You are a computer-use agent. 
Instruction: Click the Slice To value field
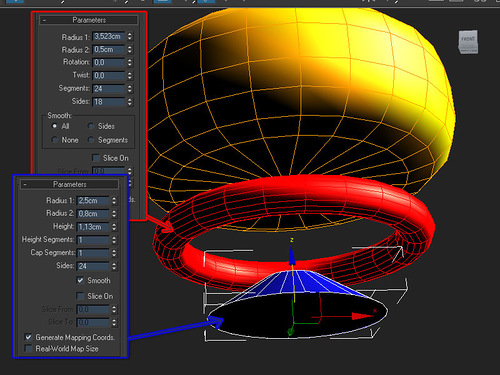(93, 322)
